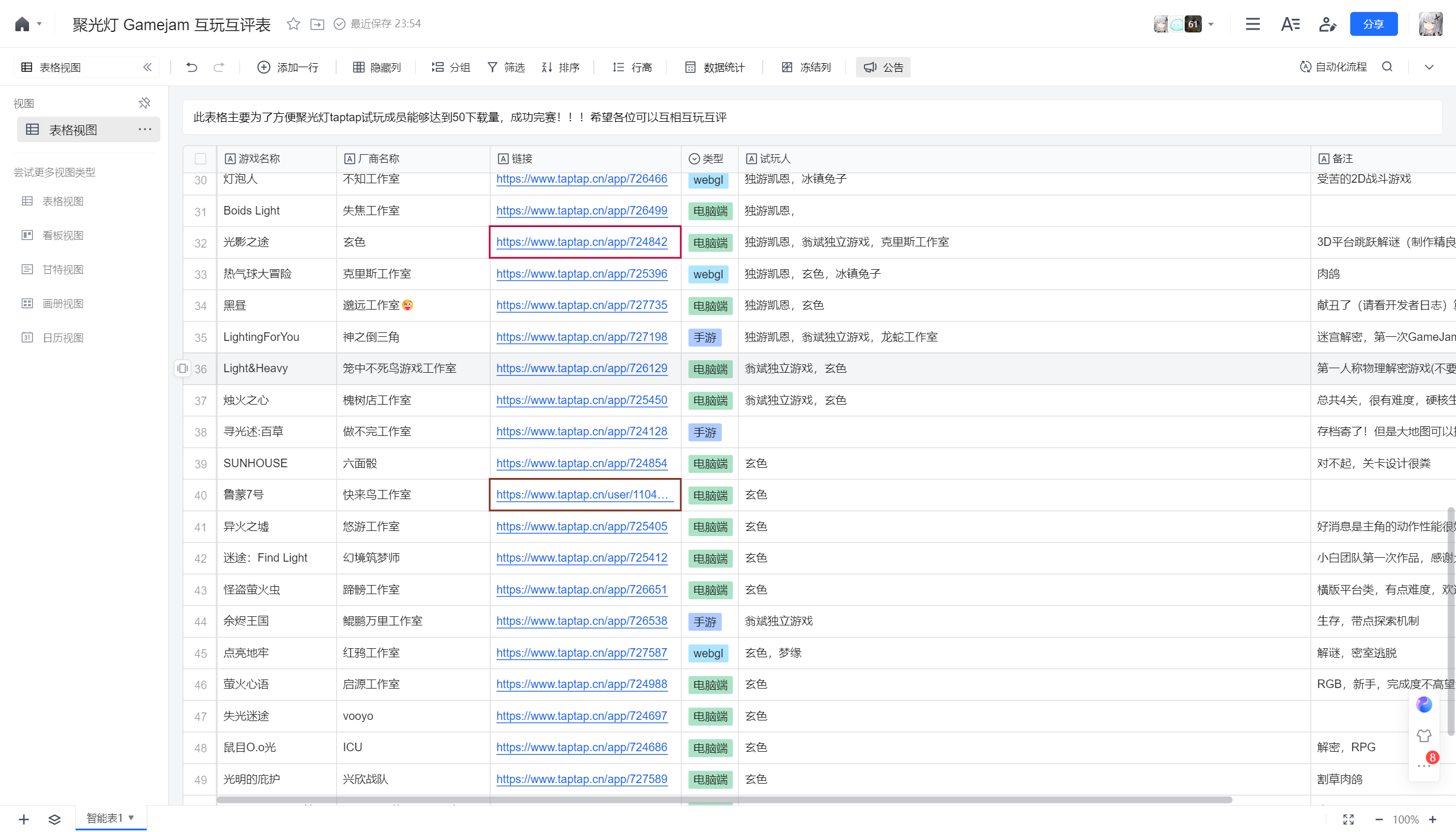1456x832 pixels.
Task: Toggle the select-all rows checkbox
Action: click(200, 159)
